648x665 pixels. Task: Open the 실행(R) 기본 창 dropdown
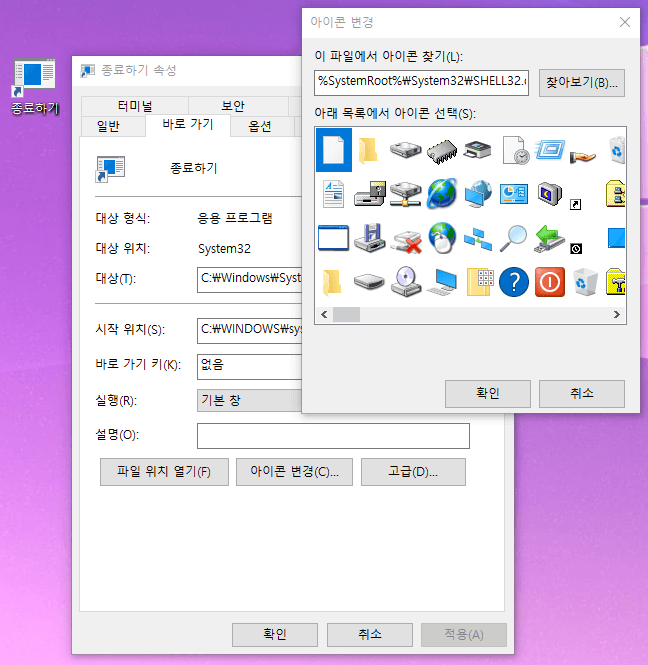click(x=249, y=400)
